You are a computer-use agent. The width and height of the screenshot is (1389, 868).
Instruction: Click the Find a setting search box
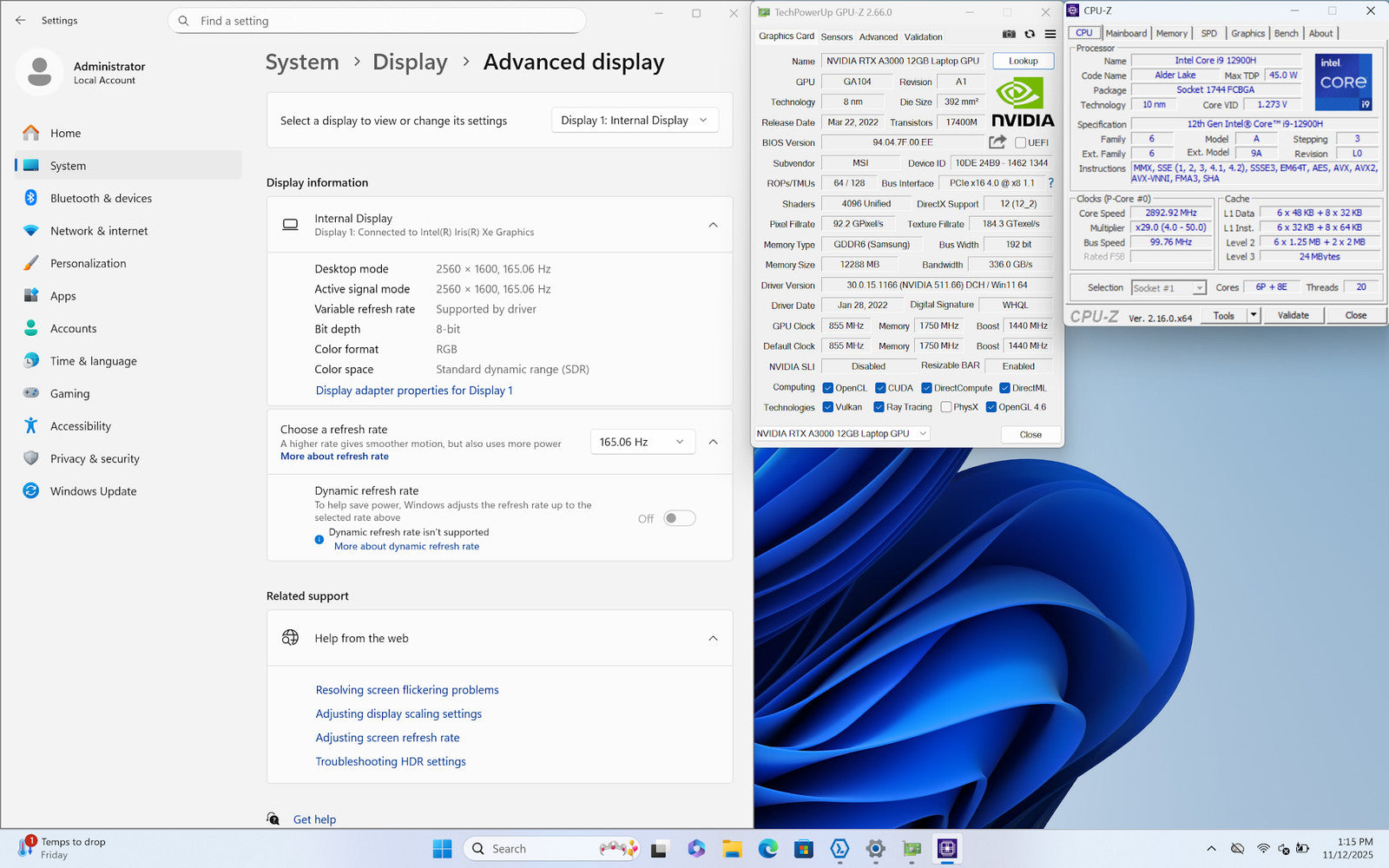pyautogui.click(x=377, y=21)
